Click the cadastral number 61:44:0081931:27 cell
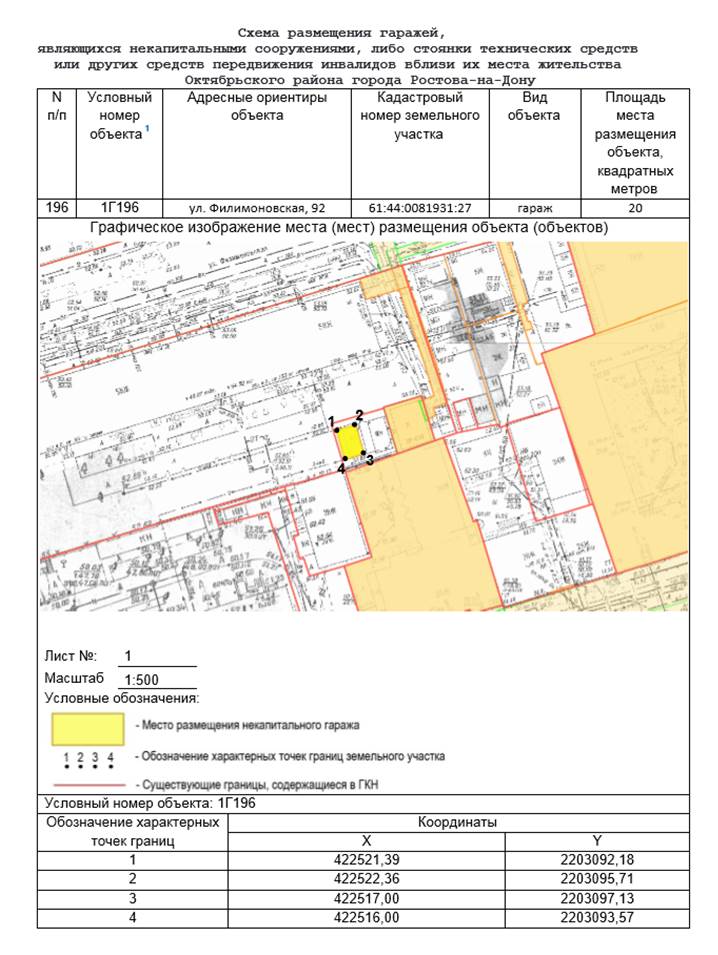 [x=420, y=208]
